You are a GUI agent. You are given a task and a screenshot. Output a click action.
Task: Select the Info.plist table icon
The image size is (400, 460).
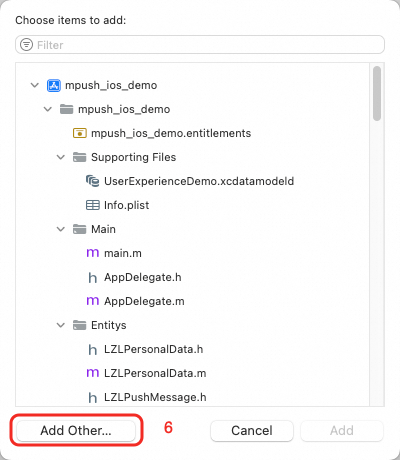click(93, 205)
